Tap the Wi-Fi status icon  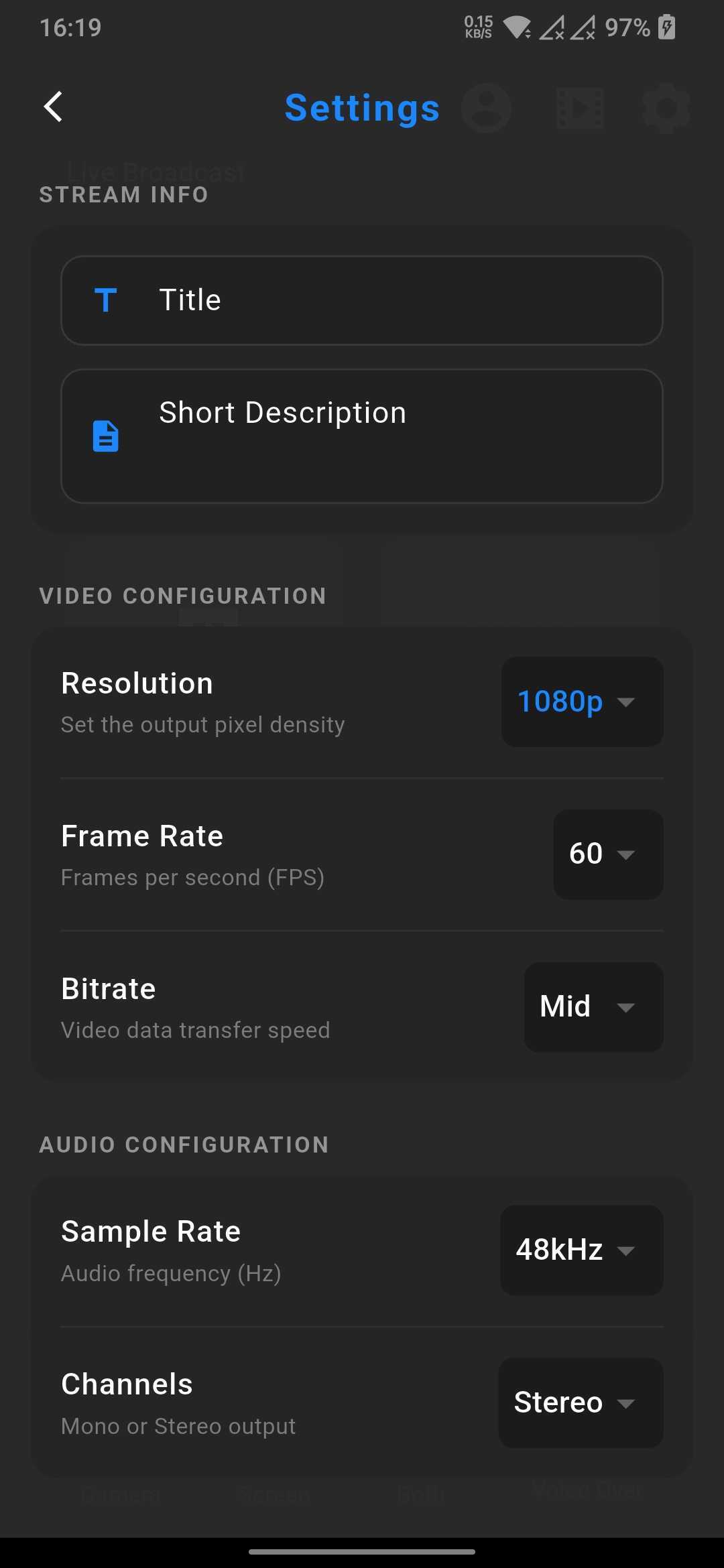[x=517, y=27]
